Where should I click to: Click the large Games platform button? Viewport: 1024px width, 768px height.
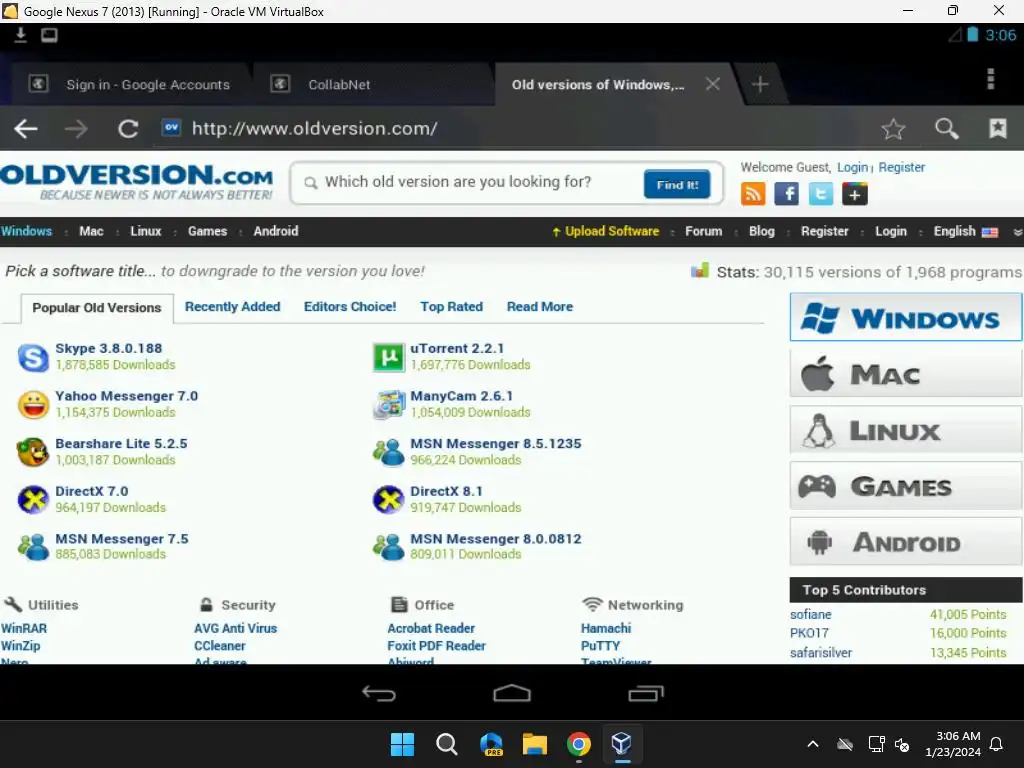905,485
